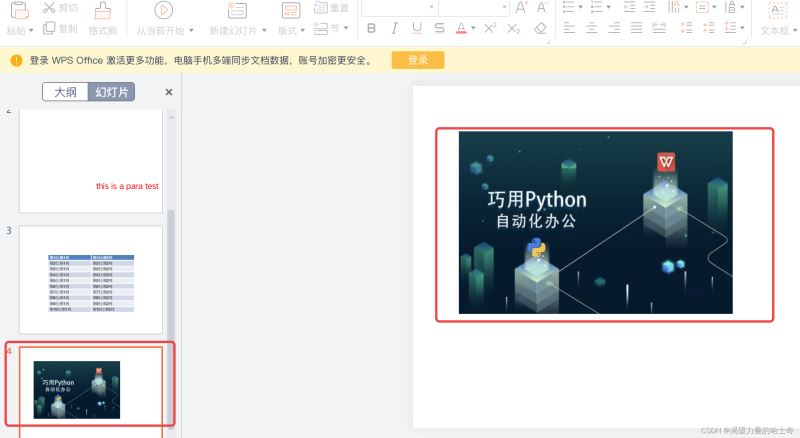Click the Copy (复制) icon

[50, 29]
